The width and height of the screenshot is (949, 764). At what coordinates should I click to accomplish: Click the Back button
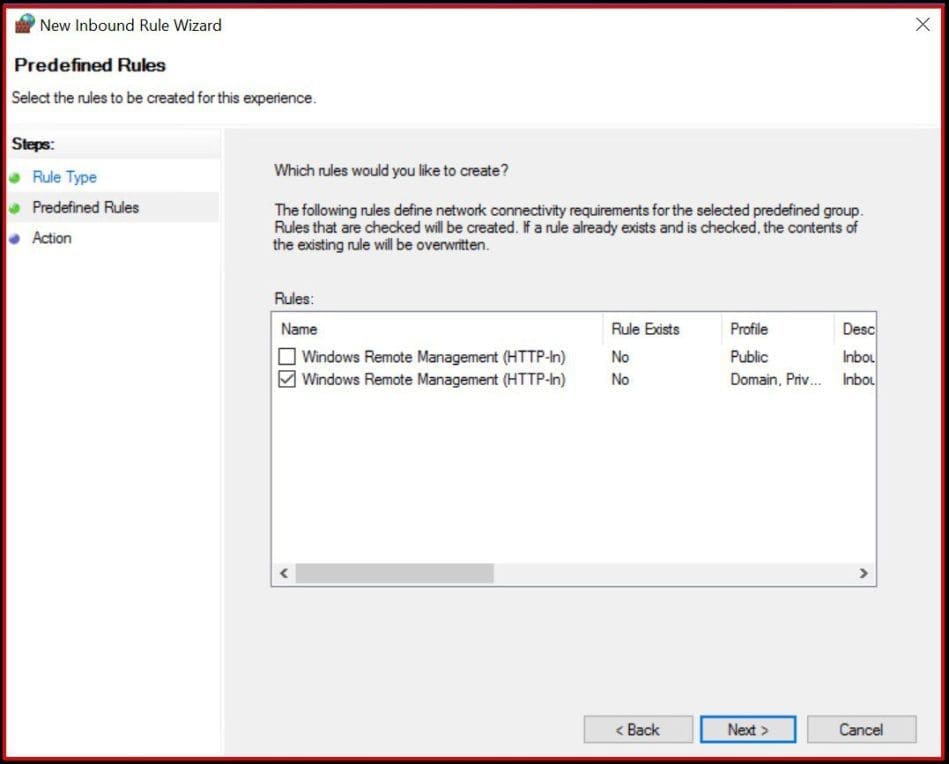point(637,729)
